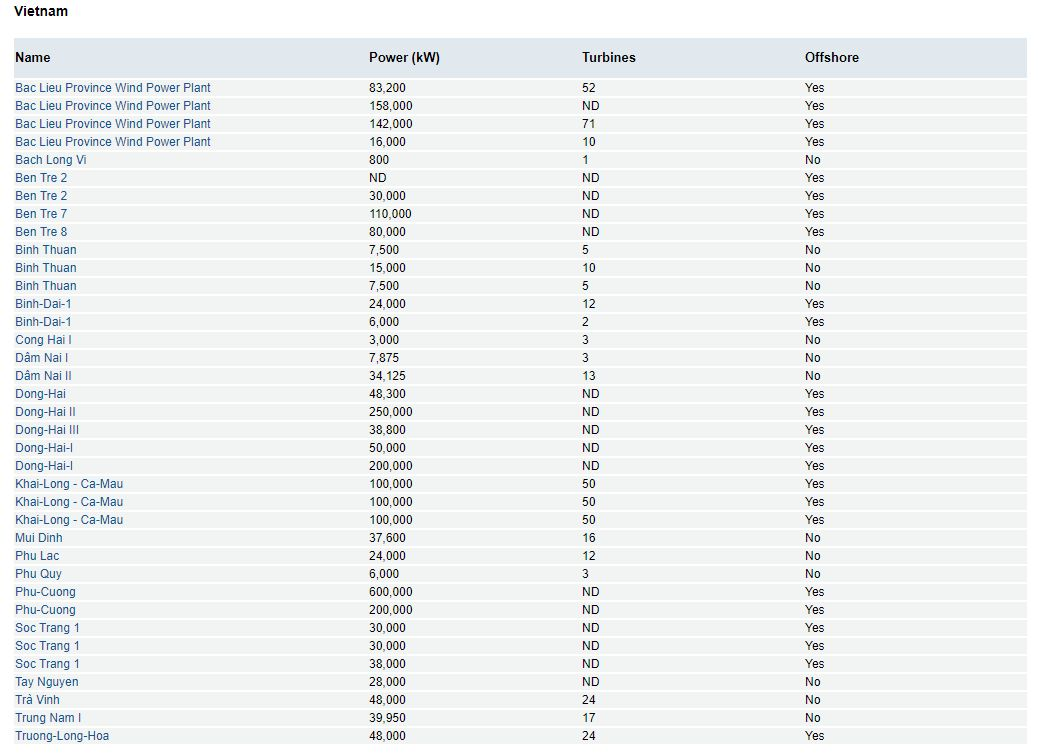Open Soc Trang 1 link with 38,000 kW
Image resolution: width=1038 pixels, height=753 pixels.
click(x=47, y=664)
